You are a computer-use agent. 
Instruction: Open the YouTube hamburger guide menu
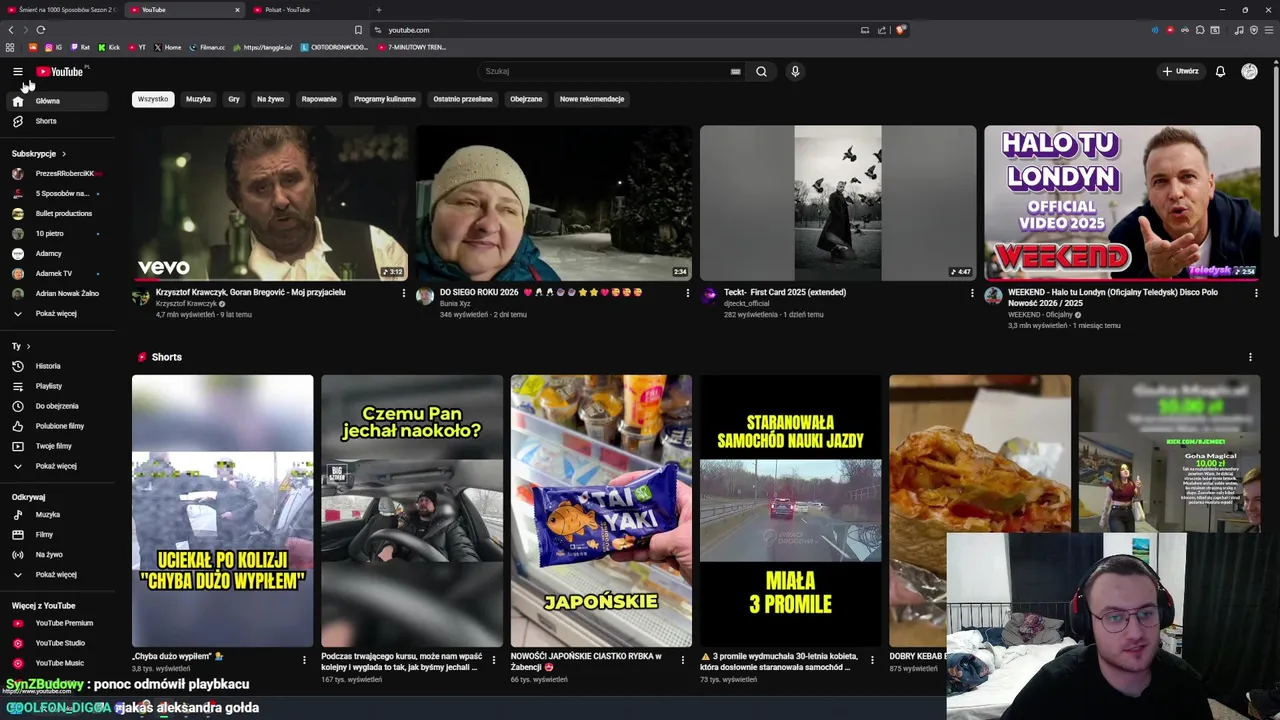(x=17, y=71)
